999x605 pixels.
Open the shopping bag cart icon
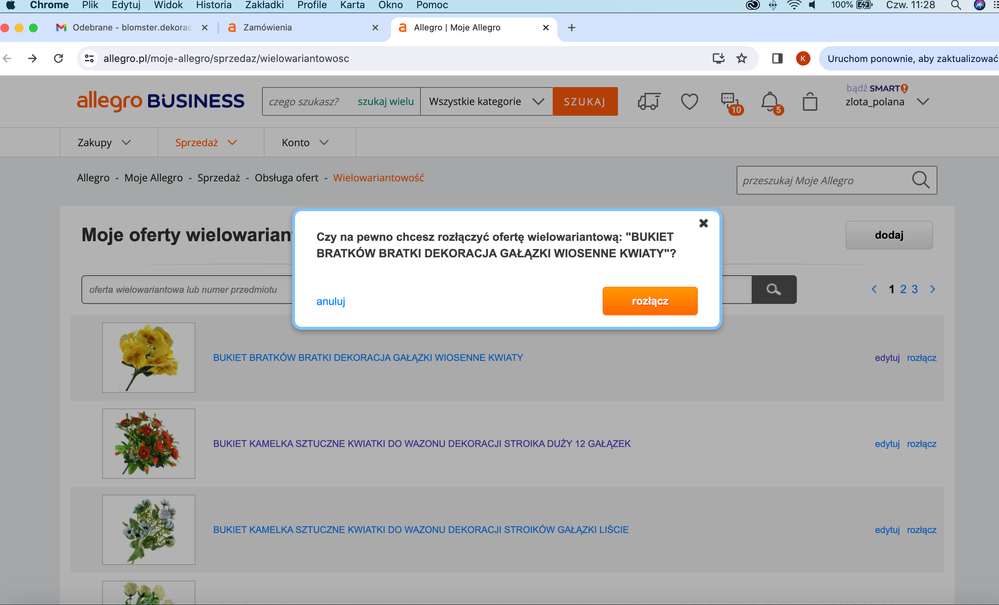click(x=810, y=102)
